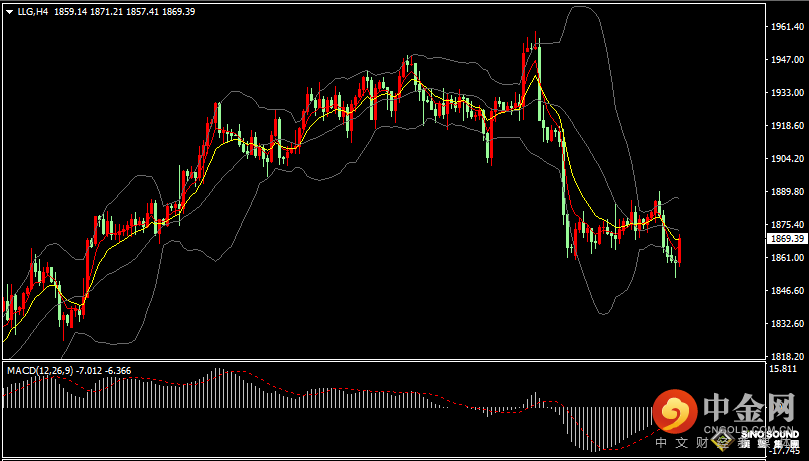
Task: Click the -17.745 MACD scale value
Action: (784, 450)
